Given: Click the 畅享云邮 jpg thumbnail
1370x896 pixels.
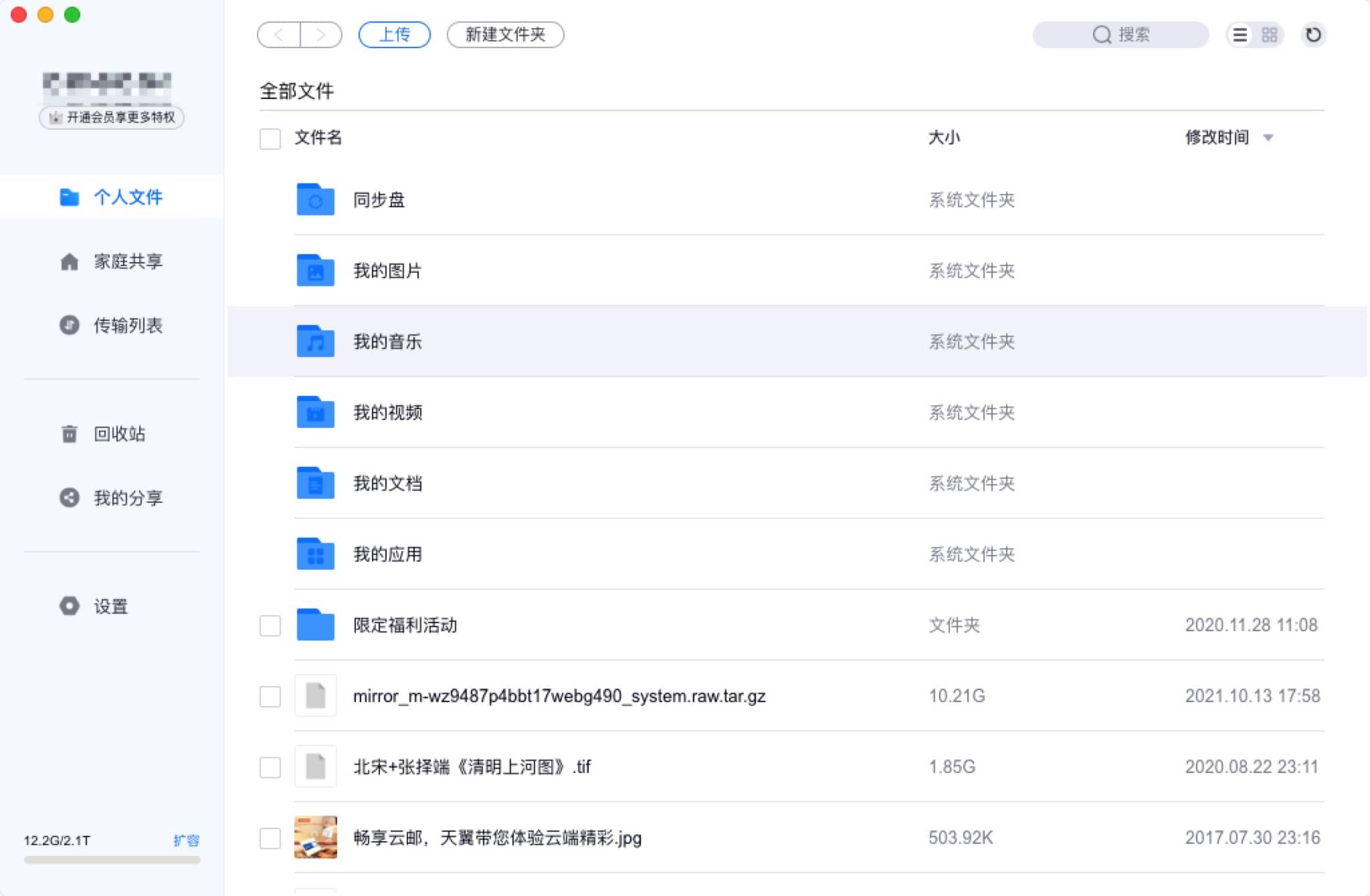Looking at the screenshot, I should [316, 837].
